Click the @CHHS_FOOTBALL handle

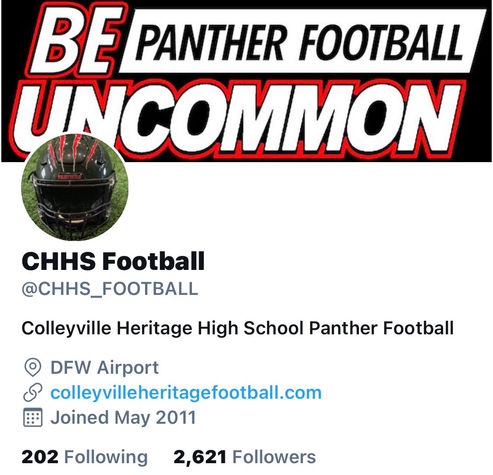(110, 289)
